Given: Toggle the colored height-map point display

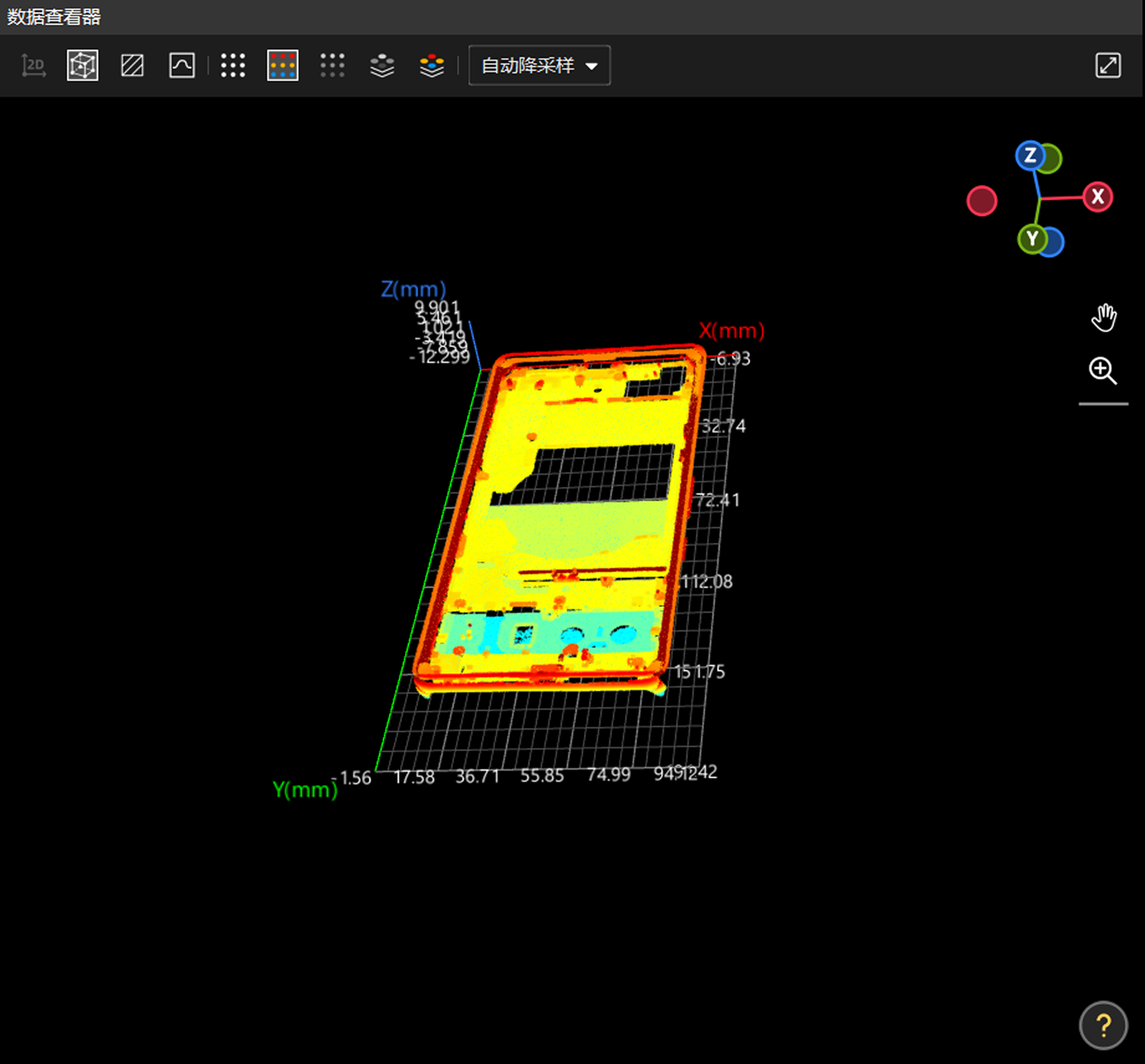Looking at the screenshot, I should [x=283, y=65].
